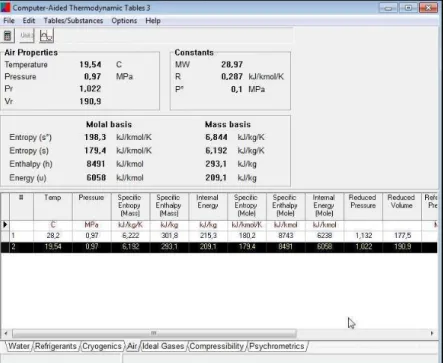Click the application icon in title bar

[x=5, y=7]
